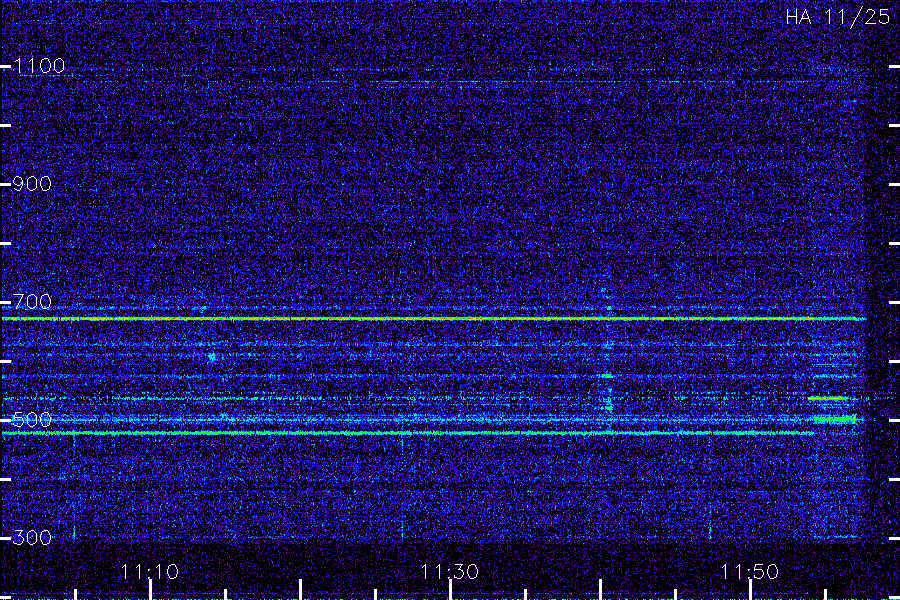Click the 11:10 time axis label
Screen dimensions: 900x600
150,572
